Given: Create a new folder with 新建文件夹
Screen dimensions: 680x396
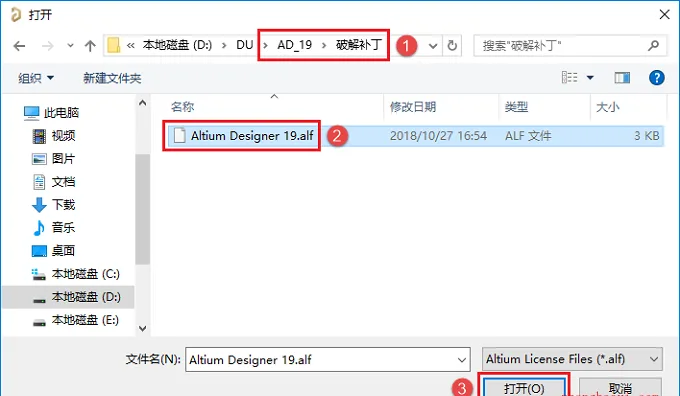Looking at the screenshot, I should tap(112, 78).
